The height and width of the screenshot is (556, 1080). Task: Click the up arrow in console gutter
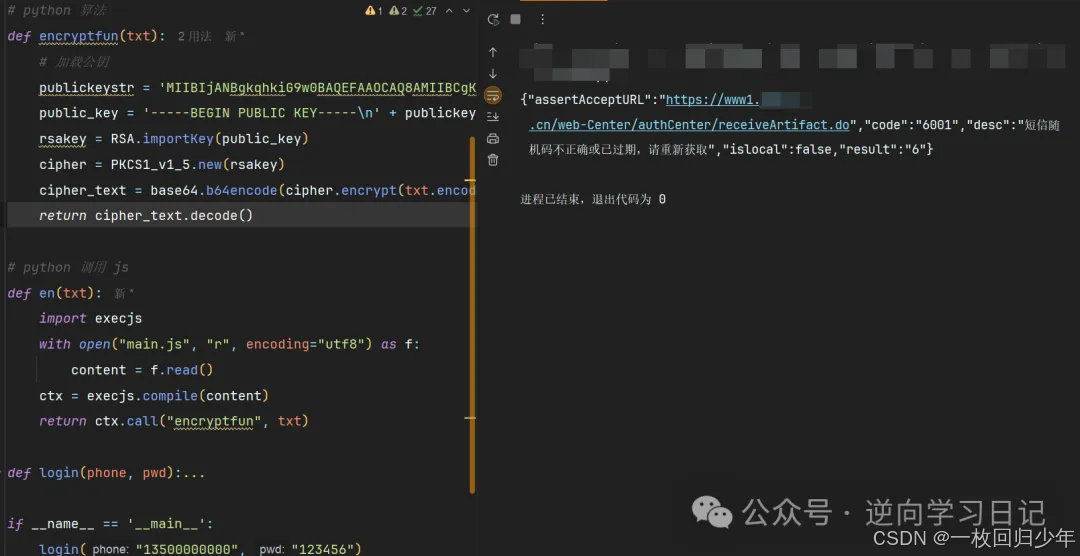pyautogui.click(x=492, y=52)
